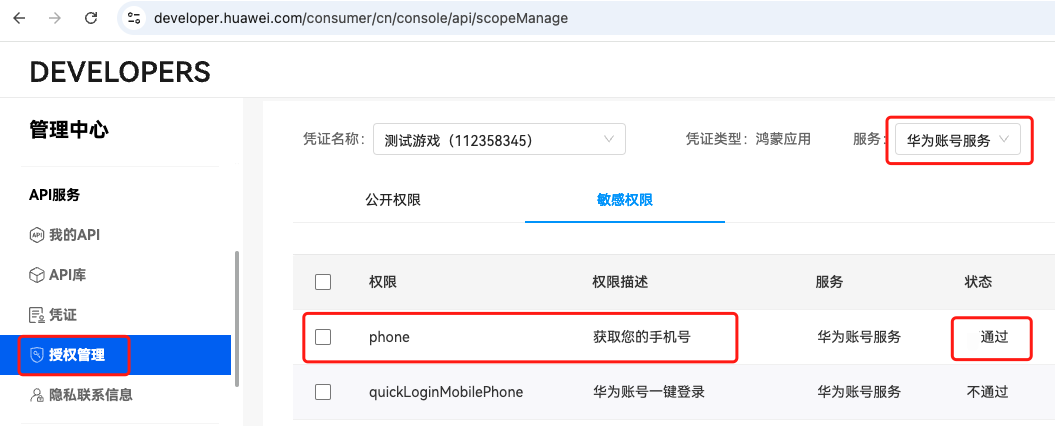The height and width of the screenshot is (426, 1055).
Task: Check the select-all checkbox in the table header
Action: 323,282
